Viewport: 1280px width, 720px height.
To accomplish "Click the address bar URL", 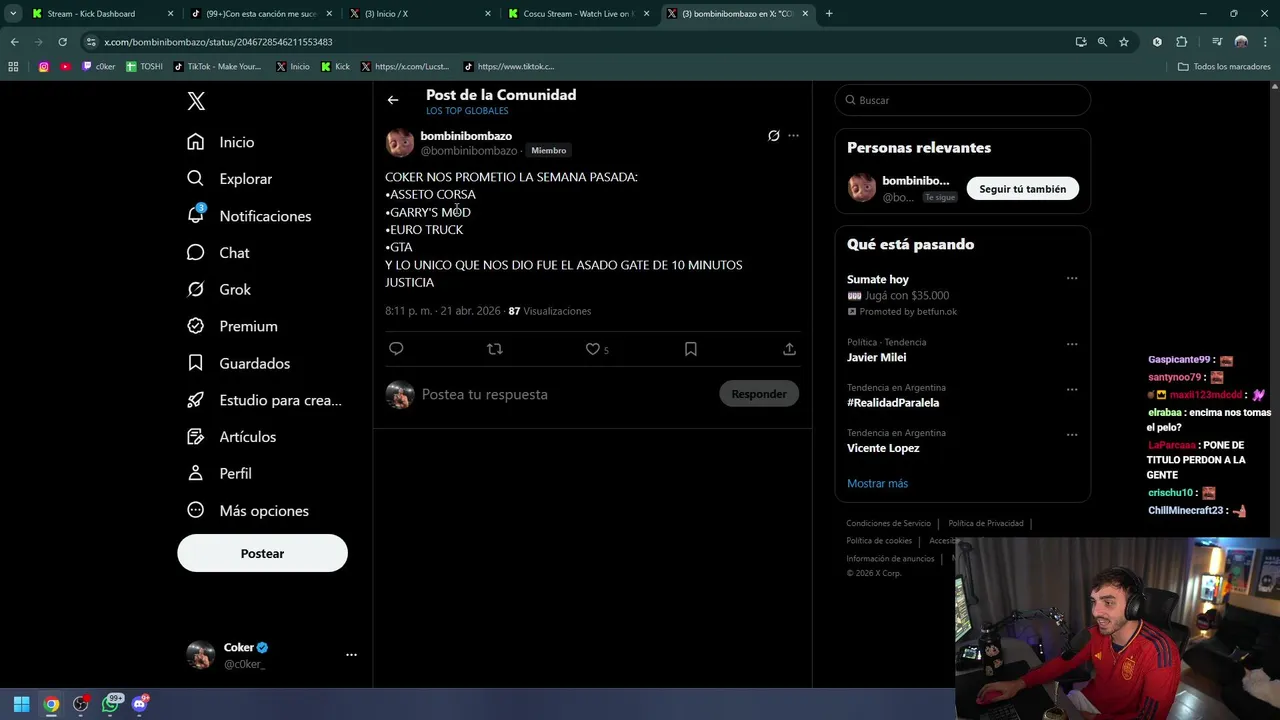I will point(218,42).
